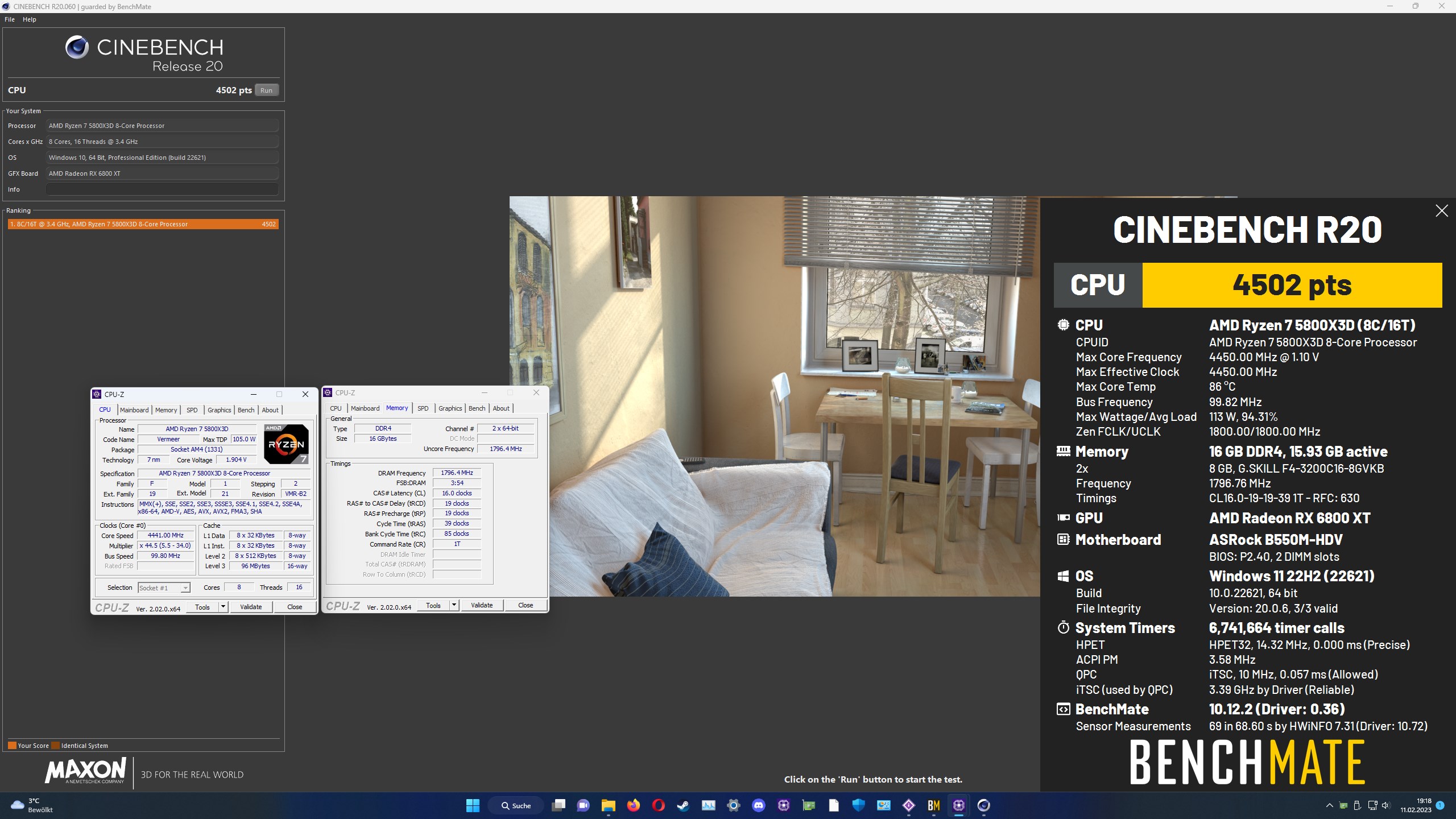Open Task View from the taskbar
1456x819 pixels.
click(x=559, y=805)
